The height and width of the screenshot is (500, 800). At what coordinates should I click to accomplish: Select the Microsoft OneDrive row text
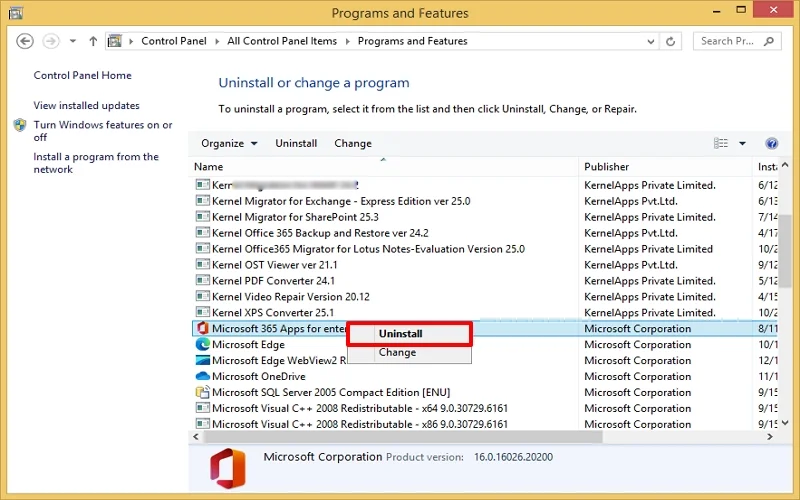click(259, 377)
